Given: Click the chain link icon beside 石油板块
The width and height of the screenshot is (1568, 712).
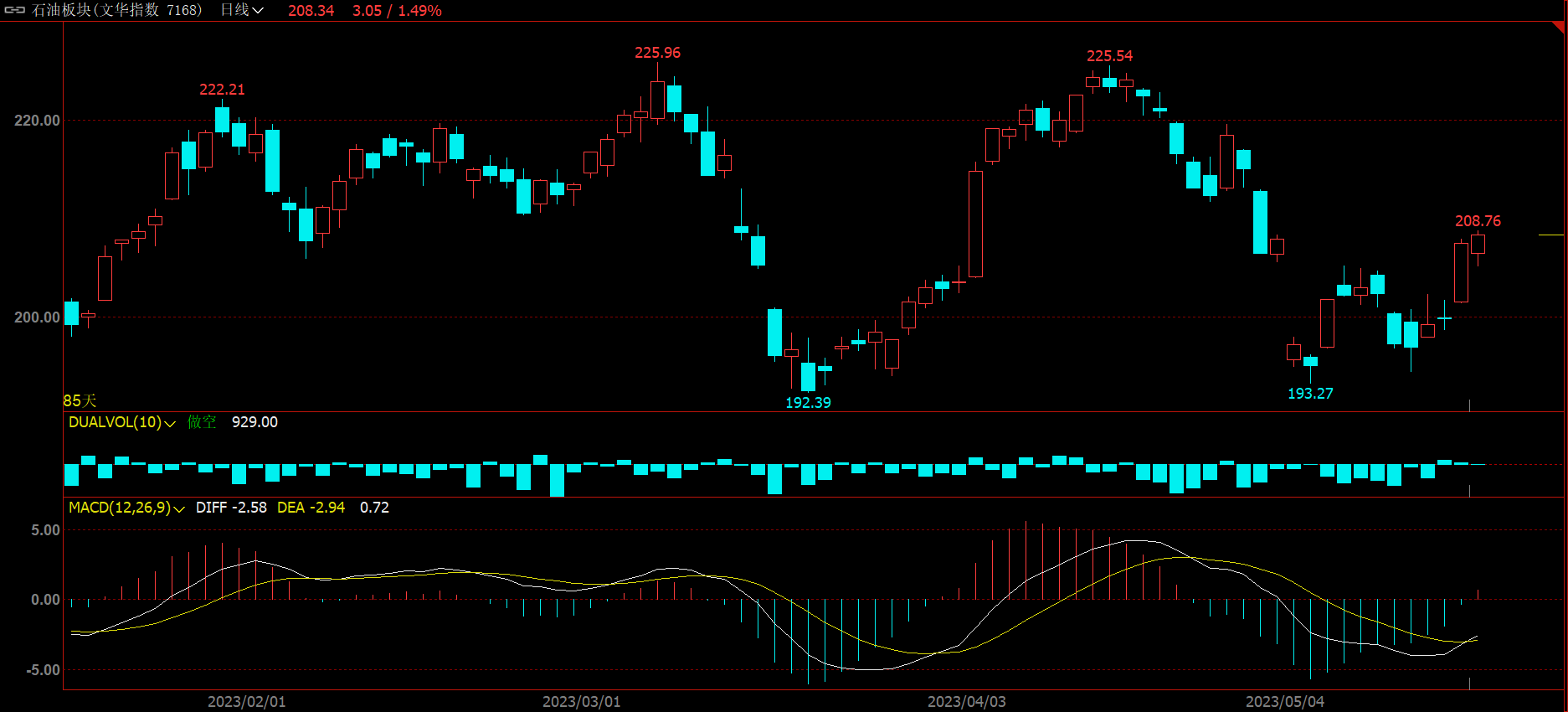Looking at the screenshot, I should point(15,10).
